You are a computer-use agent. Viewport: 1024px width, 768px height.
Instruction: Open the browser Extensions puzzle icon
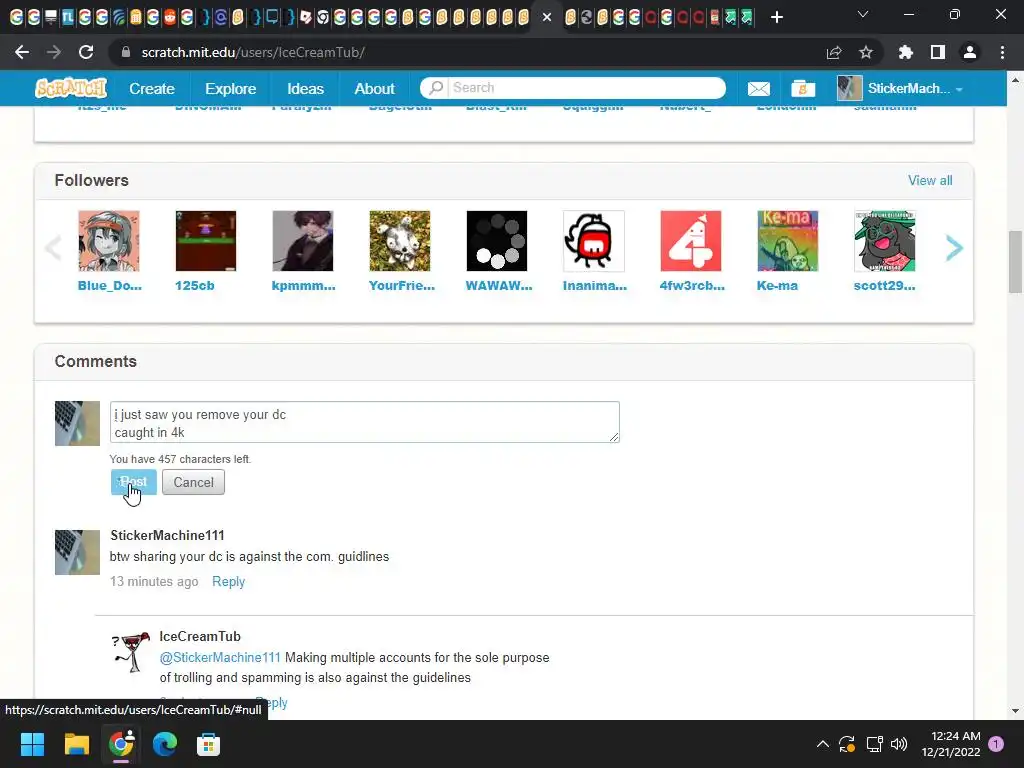click(905, 52)
